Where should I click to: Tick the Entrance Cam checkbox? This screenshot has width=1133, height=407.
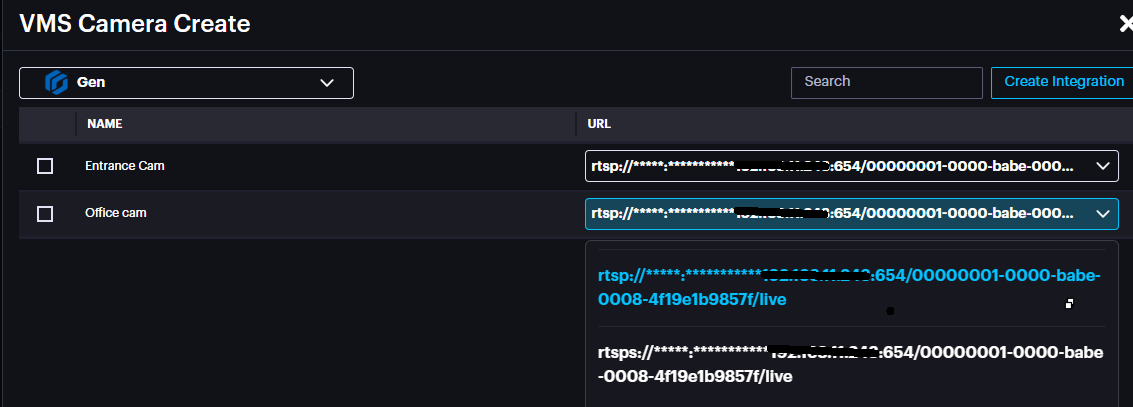click(45, 166)
